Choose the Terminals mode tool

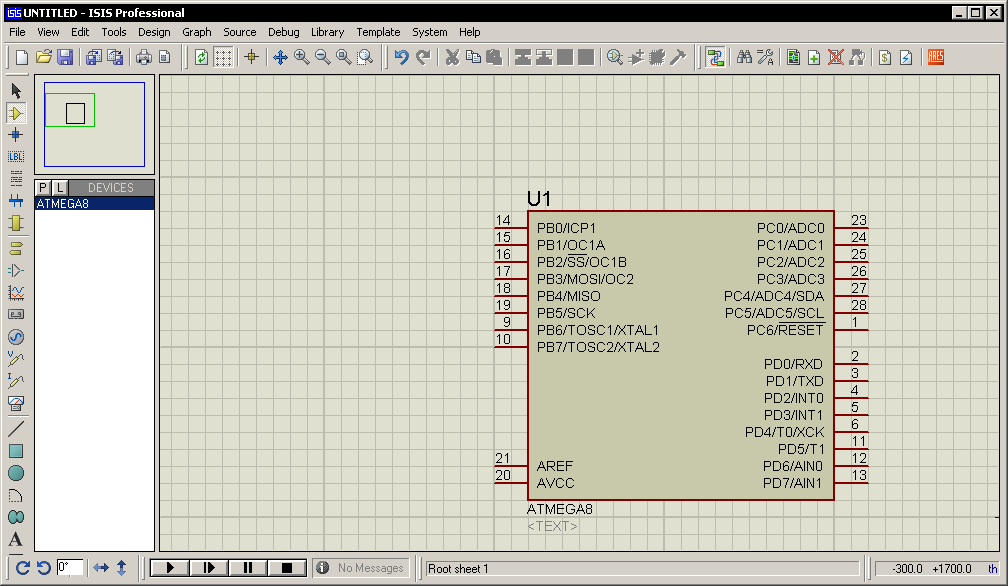pos(16,249)
